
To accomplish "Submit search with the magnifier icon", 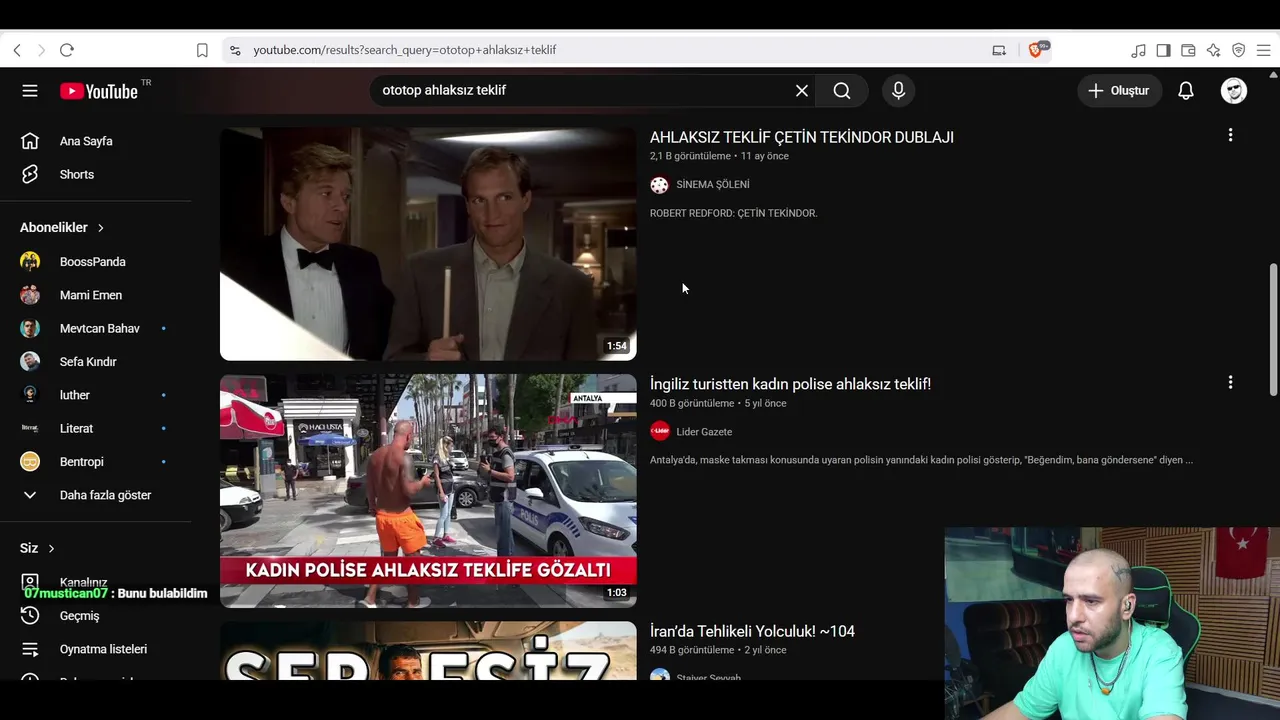I will point(842,91).
